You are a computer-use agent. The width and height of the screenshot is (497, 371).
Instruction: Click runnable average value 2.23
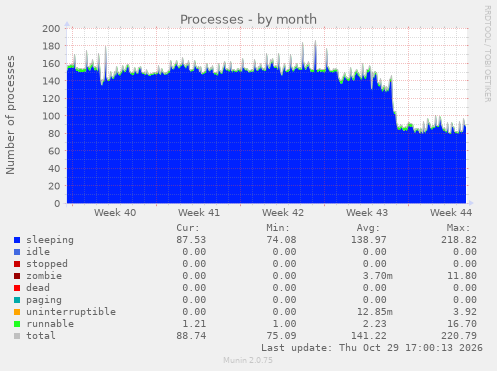(x=375, y=324)
